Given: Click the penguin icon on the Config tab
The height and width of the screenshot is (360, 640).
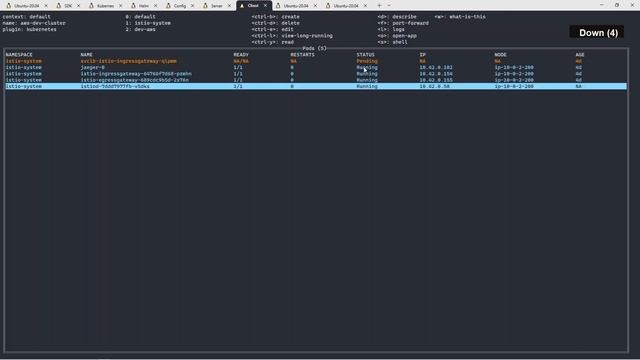Looking at the screenshot, I should pyautogui.click(x=168, y=6).
